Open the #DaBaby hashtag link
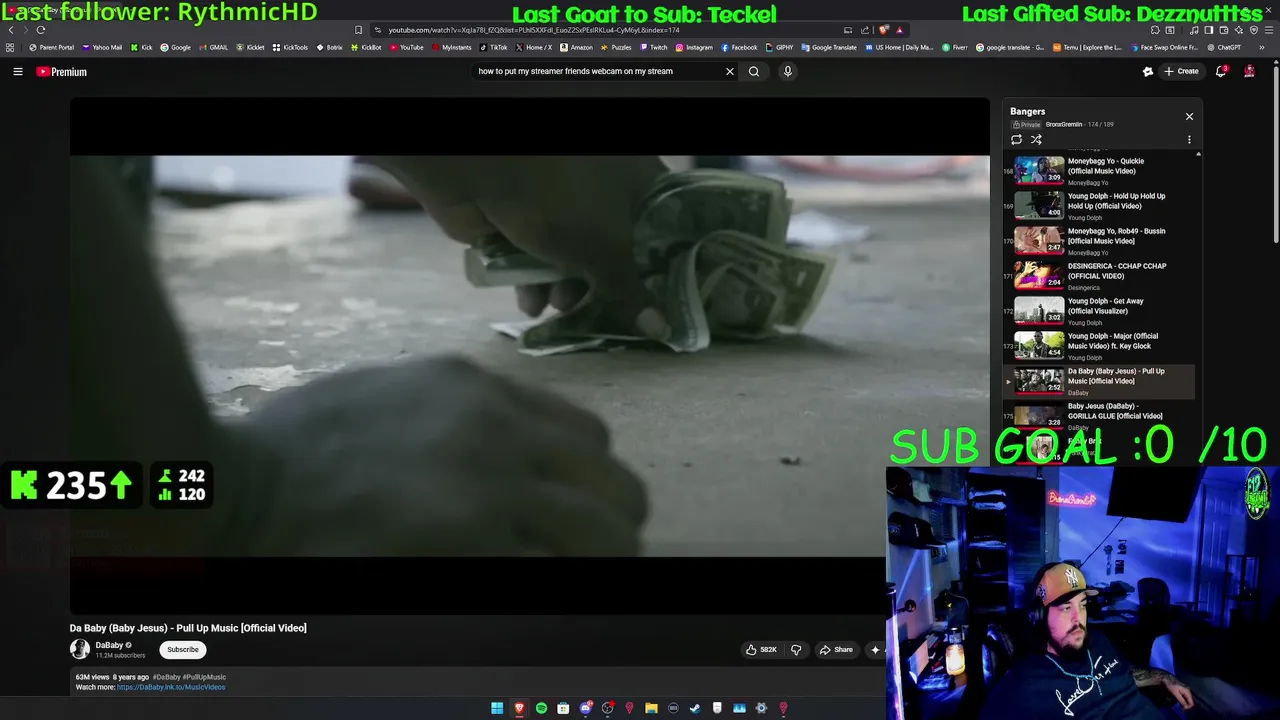The width and height of the screenshot is (1280, 720). tap(167, 677)
